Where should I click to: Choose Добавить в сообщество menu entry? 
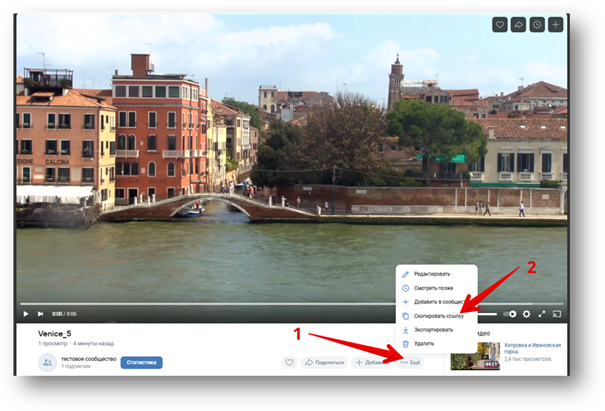click(x=437, y=302)
